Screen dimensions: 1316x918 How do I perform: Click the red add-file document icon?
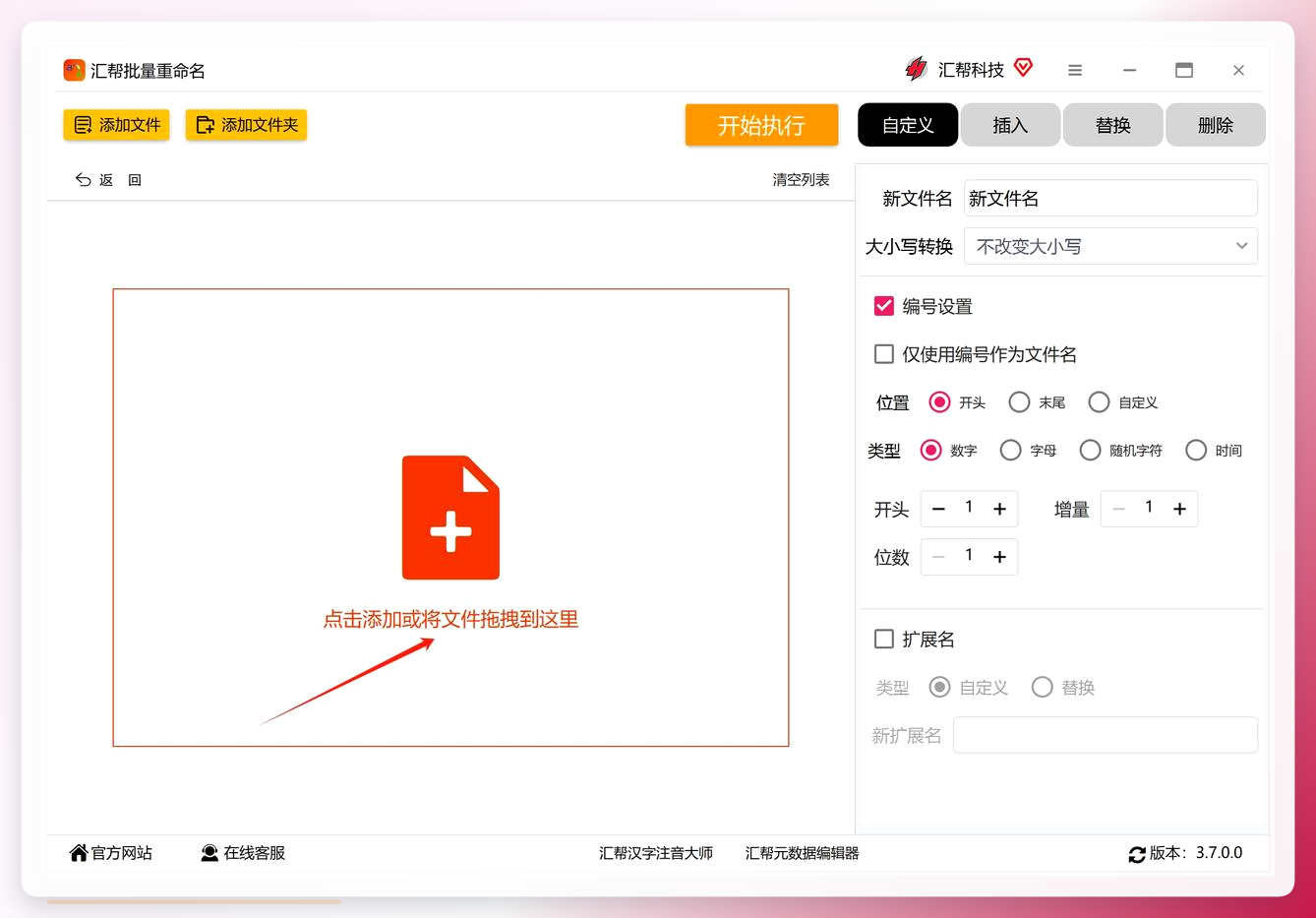pyautogui.click(x=450, y=518)
